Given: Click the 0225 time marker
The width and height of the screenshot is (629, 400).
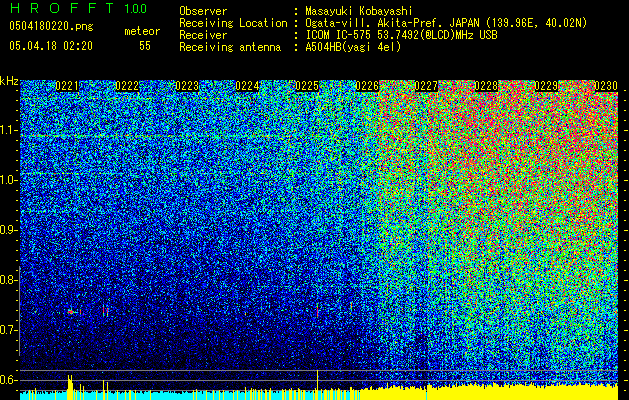Looking at the screenshot, I should click(307, 86).
